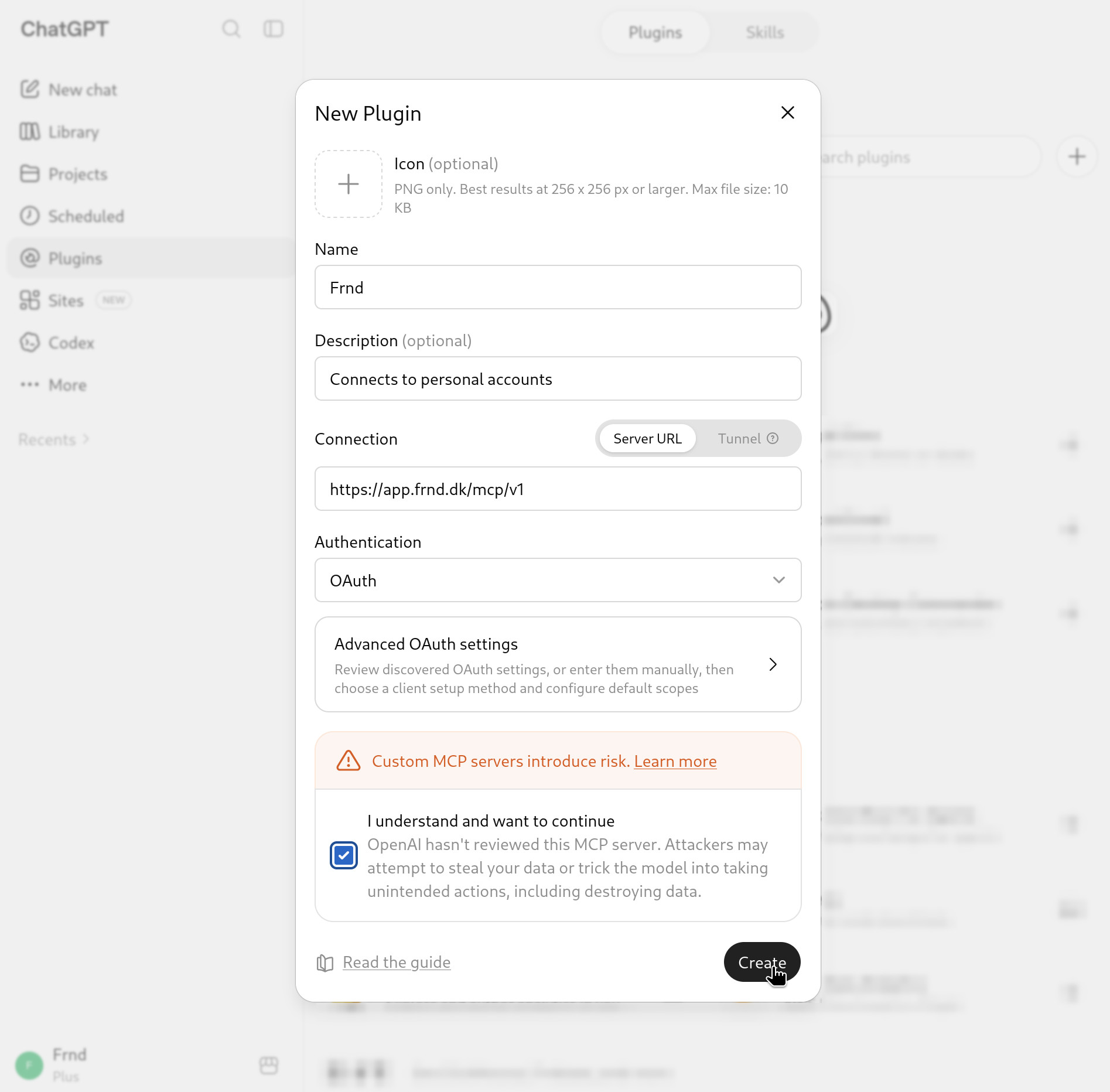Click the Scheduled clock icon
Image resolution: width=1110 pixels, height=1092 pixels.
point(30,216)
